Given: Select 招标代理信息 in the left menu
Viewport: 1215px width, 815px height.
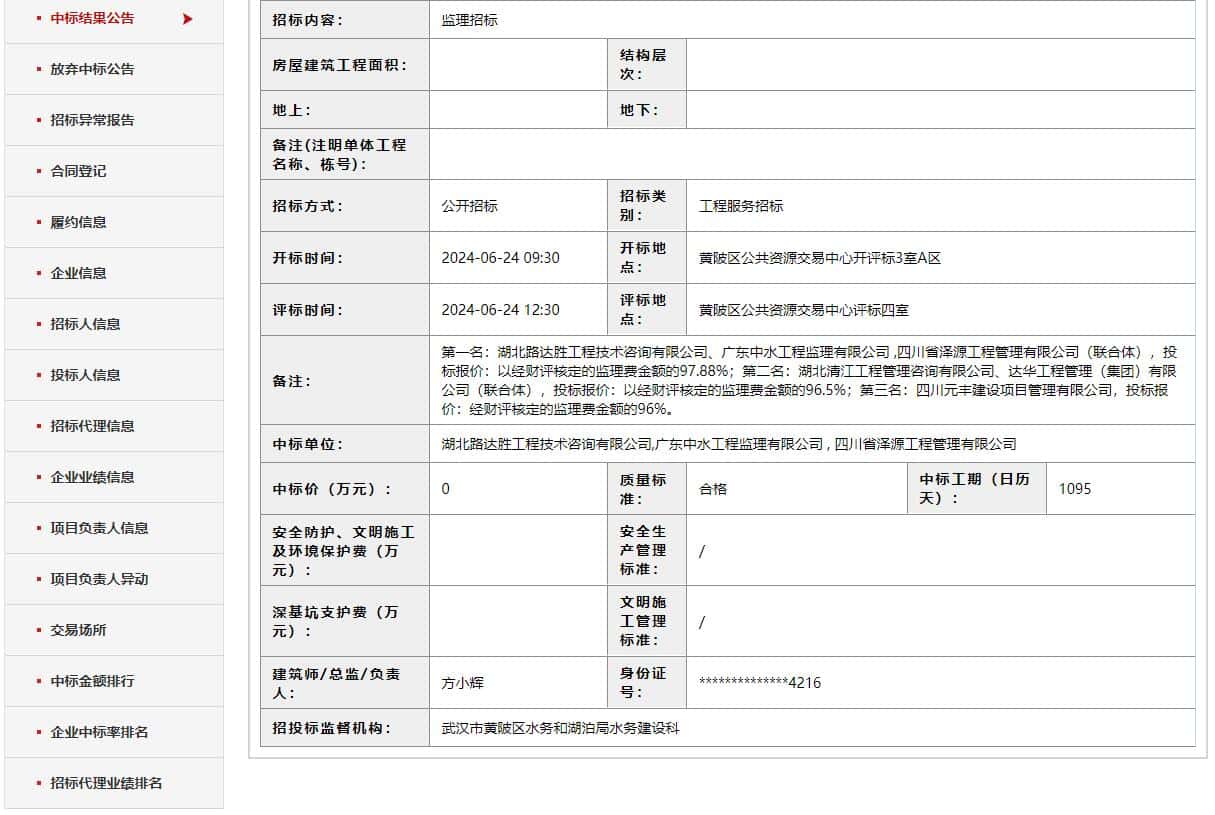Looking at the screenshot, I should [x=92, y=426].
